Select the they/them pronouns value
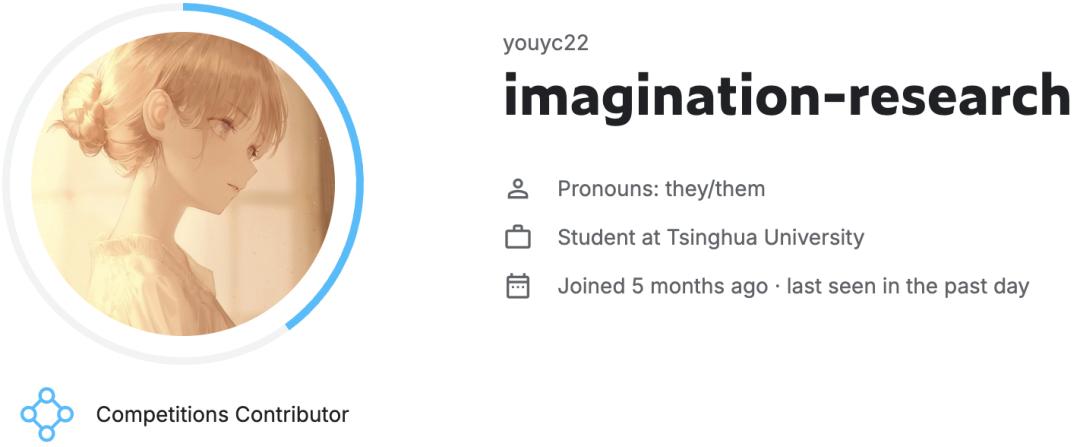The image size is (1080, 447). (x=715, y=188)
